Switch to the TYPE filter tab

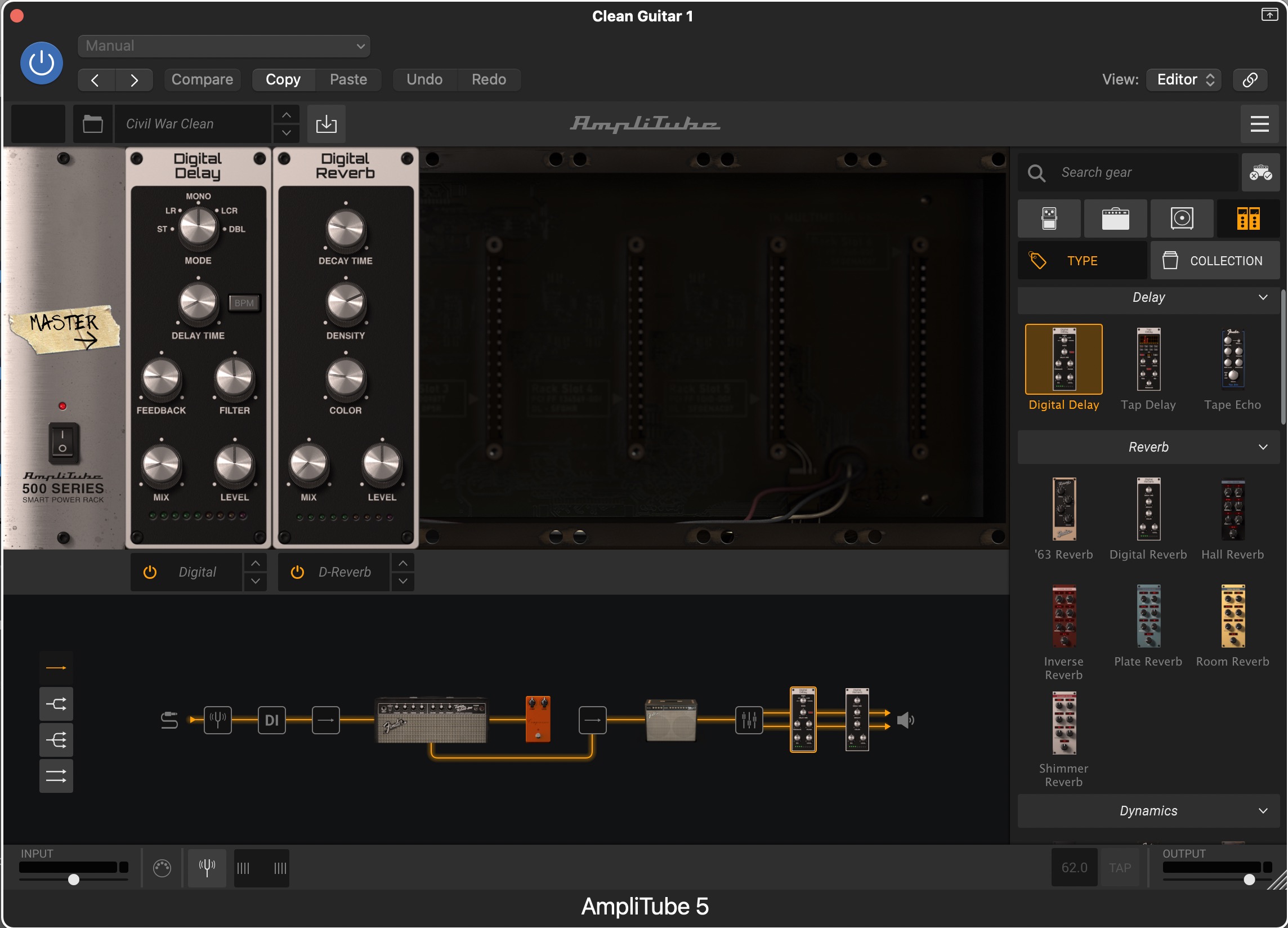tap(1082, 261)
